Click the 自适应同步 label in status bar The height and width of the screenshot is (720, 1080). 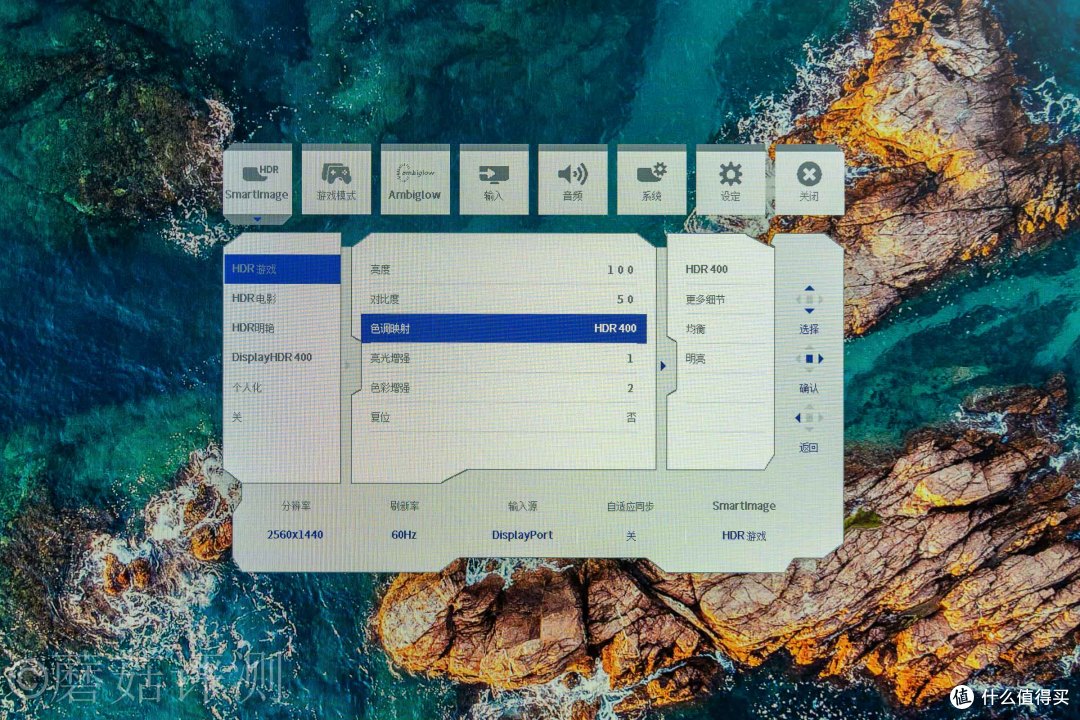(x=630, y=506)
